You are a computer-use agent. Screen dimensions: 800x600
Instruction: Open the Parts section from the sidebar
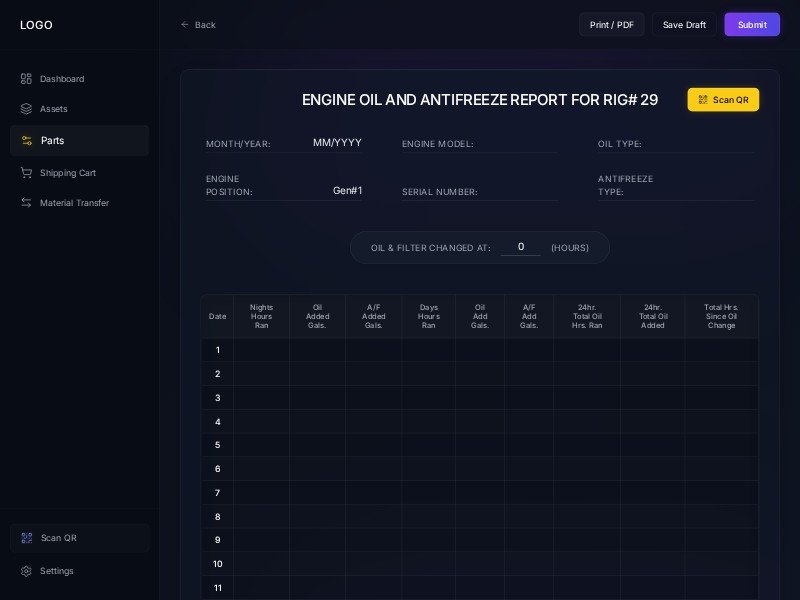53,141
